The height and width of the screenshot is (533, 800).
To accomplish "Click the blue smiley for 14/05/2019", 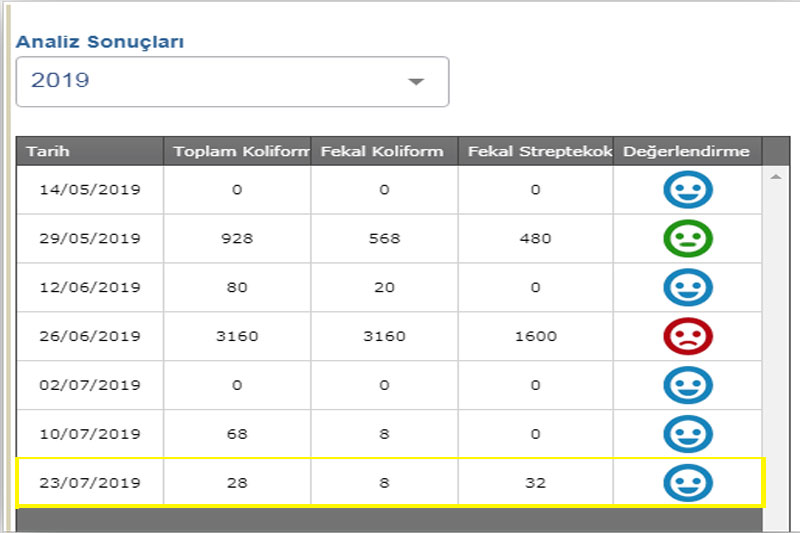I will (688, 190).
